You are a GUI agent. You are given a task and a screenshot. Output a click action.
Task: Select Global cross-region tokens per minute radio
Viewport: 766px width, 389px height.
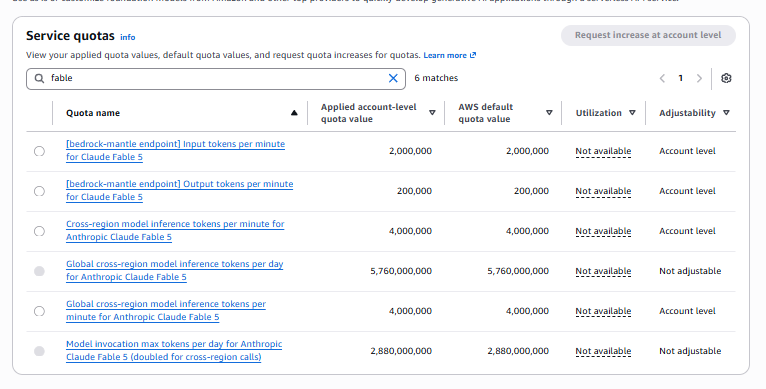pyautogui.click(x=39, y=311)
